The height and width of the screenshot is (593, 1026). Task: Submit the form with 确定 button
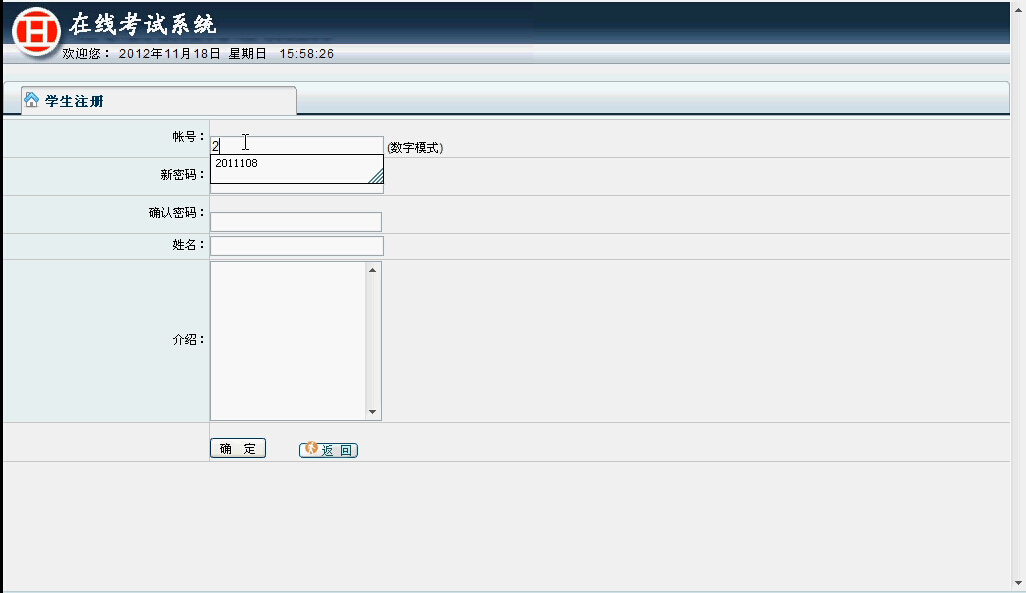238,448
